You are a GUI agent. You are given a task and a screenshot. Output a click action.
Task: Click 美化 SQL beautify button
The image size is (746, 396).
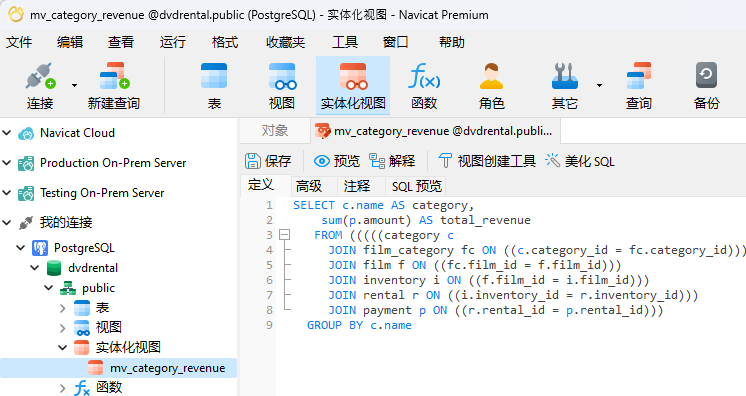580,161
